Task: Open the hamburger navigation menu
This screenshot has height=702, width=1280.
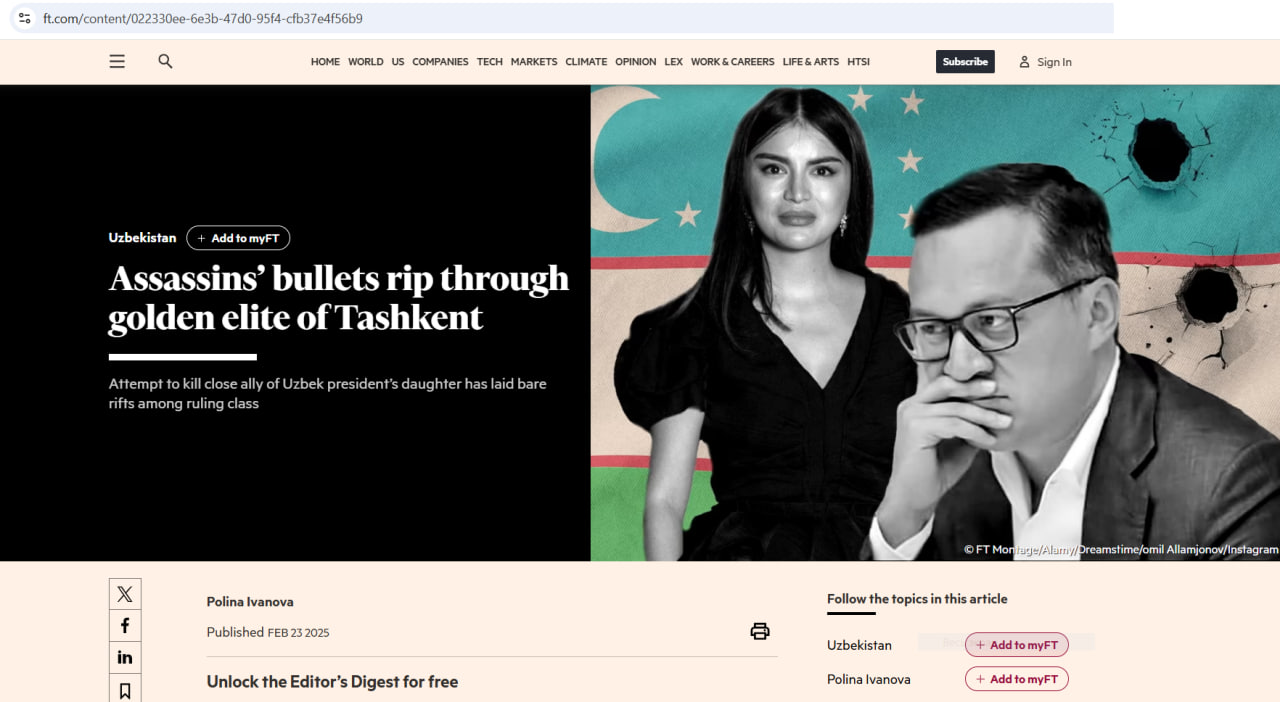Action: pyautogui.click(x=117, y=61)
